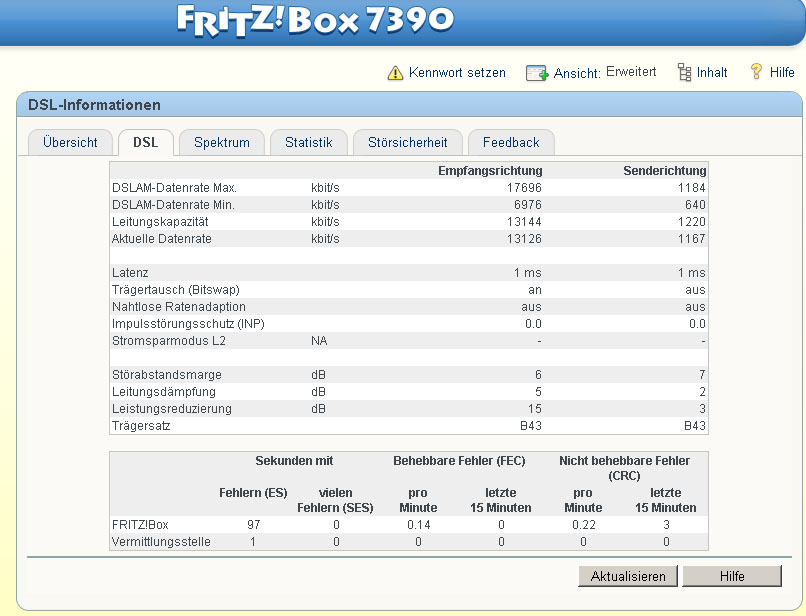The image size is (806, 616).
Task: Click the value 1184 in Senderichtung
Action: tap(691, 188)
